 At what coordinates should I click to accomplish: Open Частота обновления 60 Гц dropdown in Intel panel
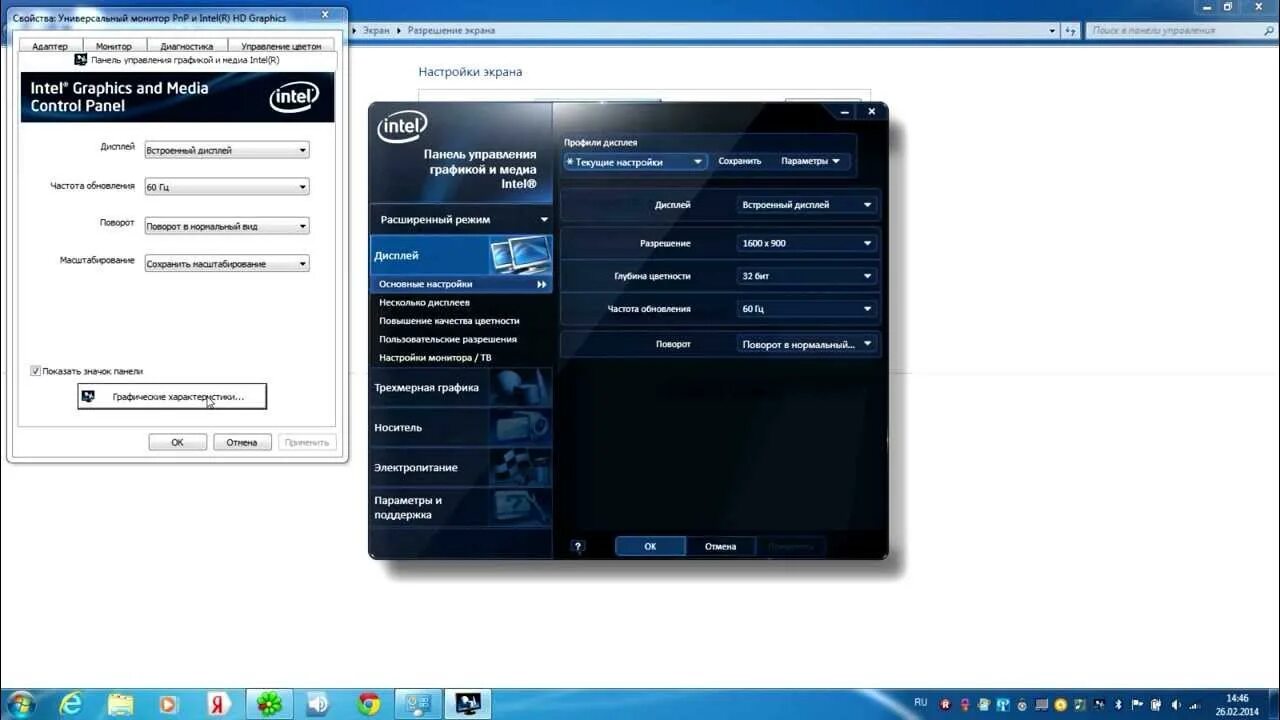pos(807,309)
